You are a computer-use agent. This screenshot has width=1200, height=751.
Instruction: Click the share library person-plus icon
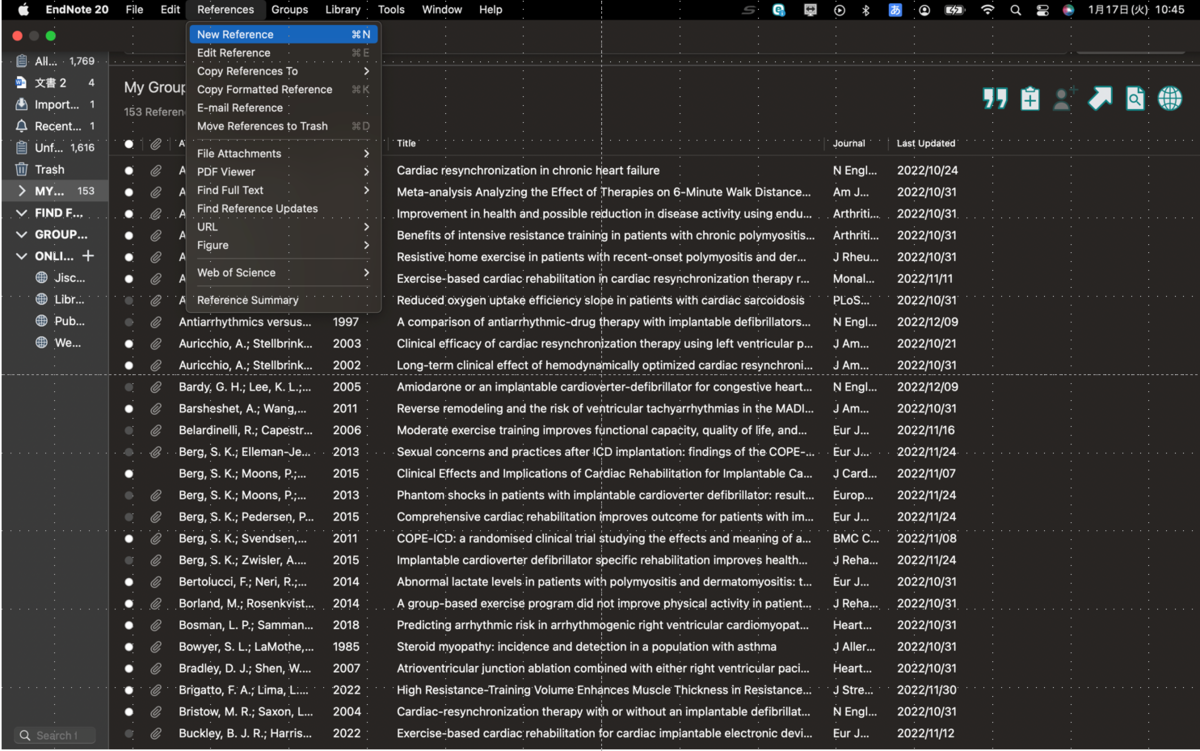(x=1065, y=98)
